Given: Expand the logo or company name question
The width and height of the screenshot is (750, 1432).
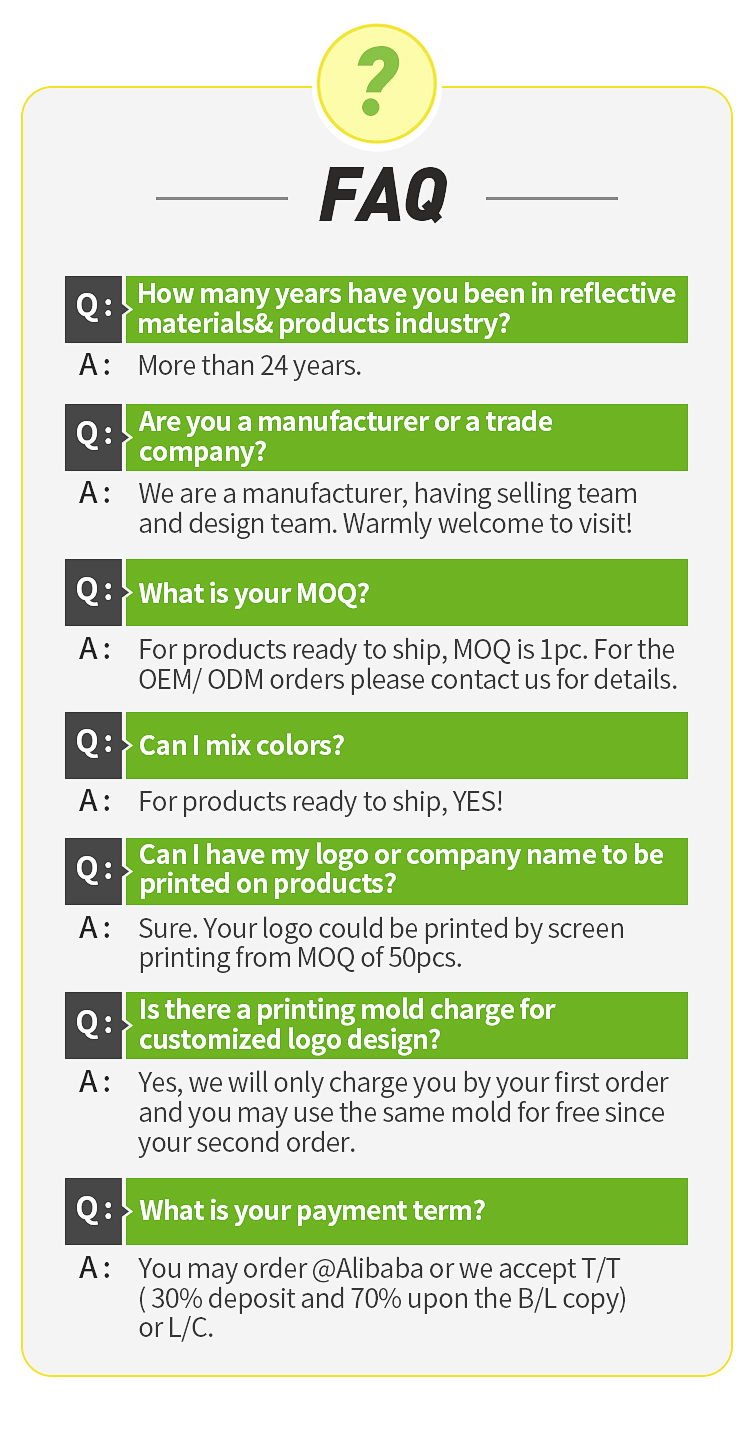Looking at the screenshot, I should coord(406,871).
